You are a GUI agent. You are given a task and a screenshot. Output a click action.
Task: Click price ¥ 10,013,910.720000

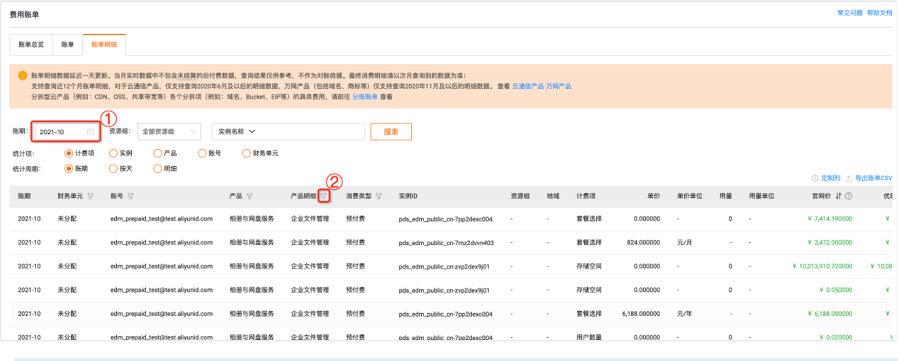pyautogui.click(x=823, y=266)
